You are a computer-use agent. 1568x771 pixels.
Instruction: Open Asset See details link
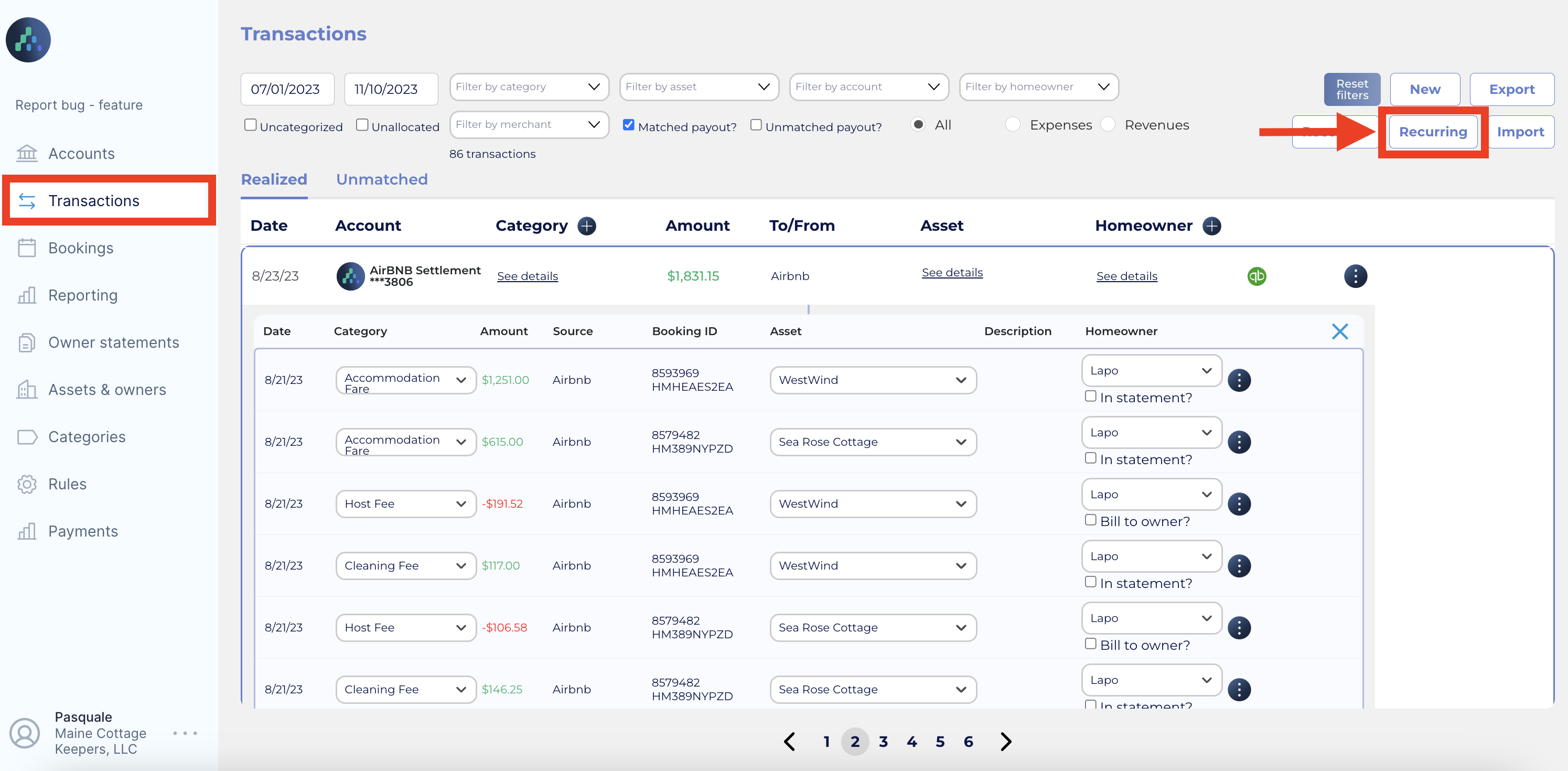952,273
